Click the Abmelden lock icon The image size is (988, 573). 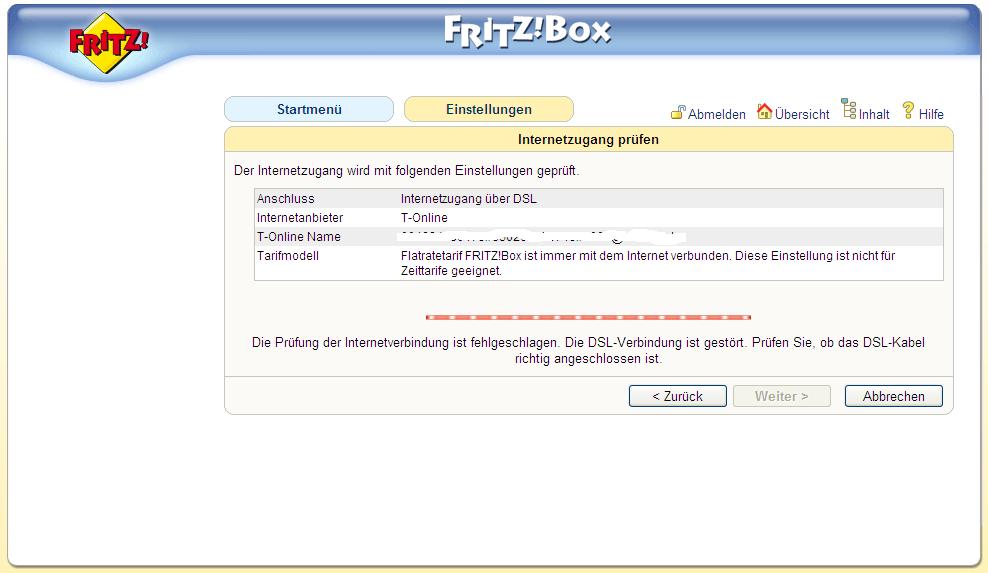coord(678,112)
